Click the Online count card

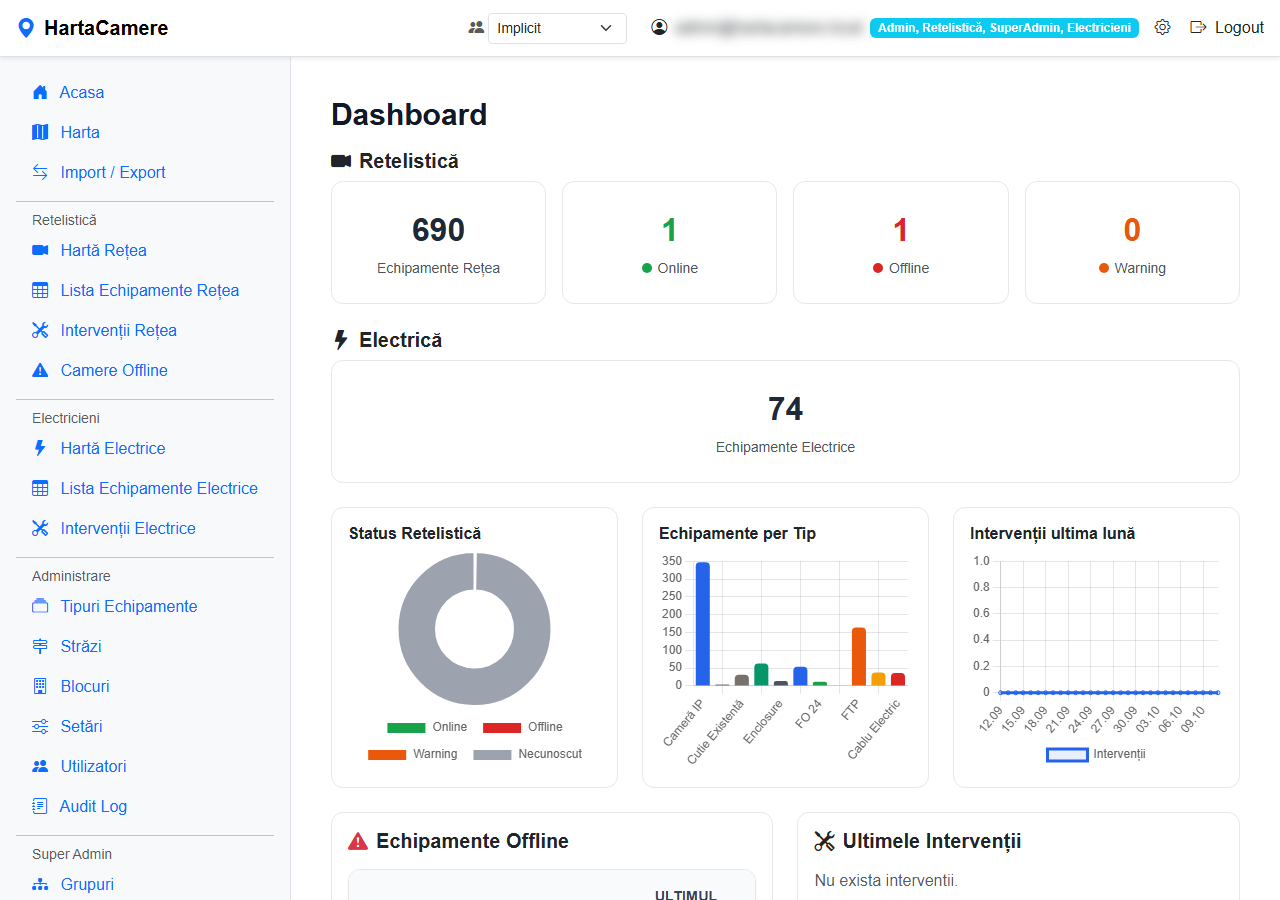pyautogui.click(x=669, y=242)
